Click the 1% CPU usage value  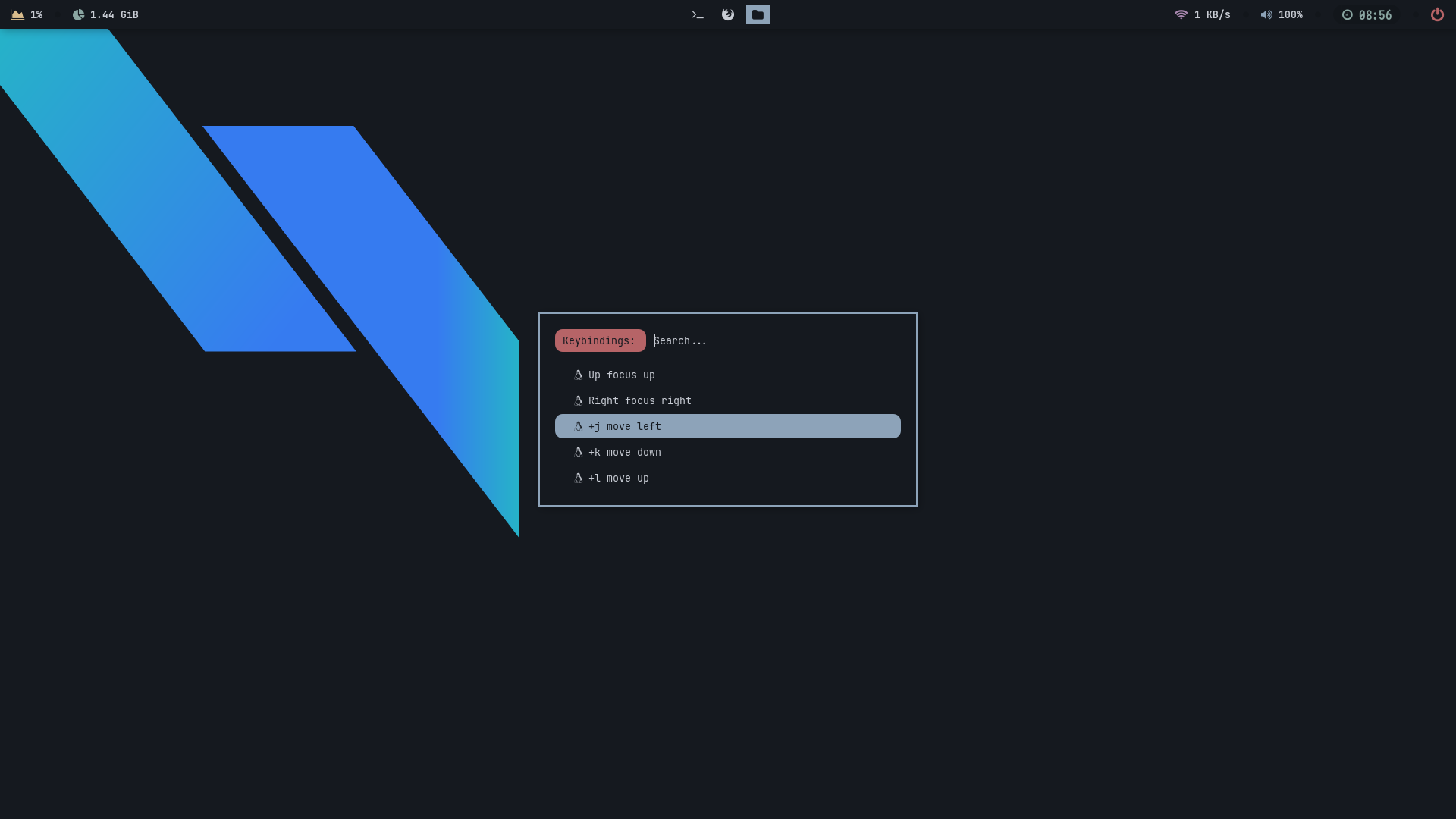pyautogui.click(x=36, y=14)
